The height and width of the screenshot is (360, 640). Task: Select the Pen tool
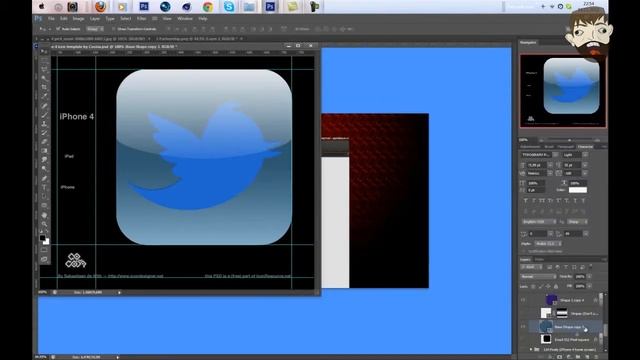[44, 178]
